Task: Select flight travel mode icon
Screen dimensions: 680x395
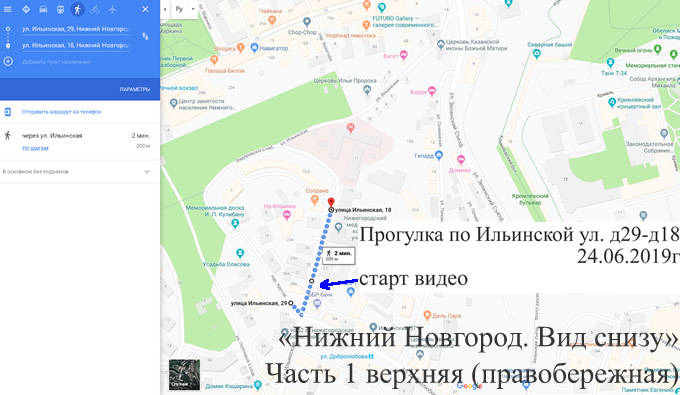Action: click(112, 9)
